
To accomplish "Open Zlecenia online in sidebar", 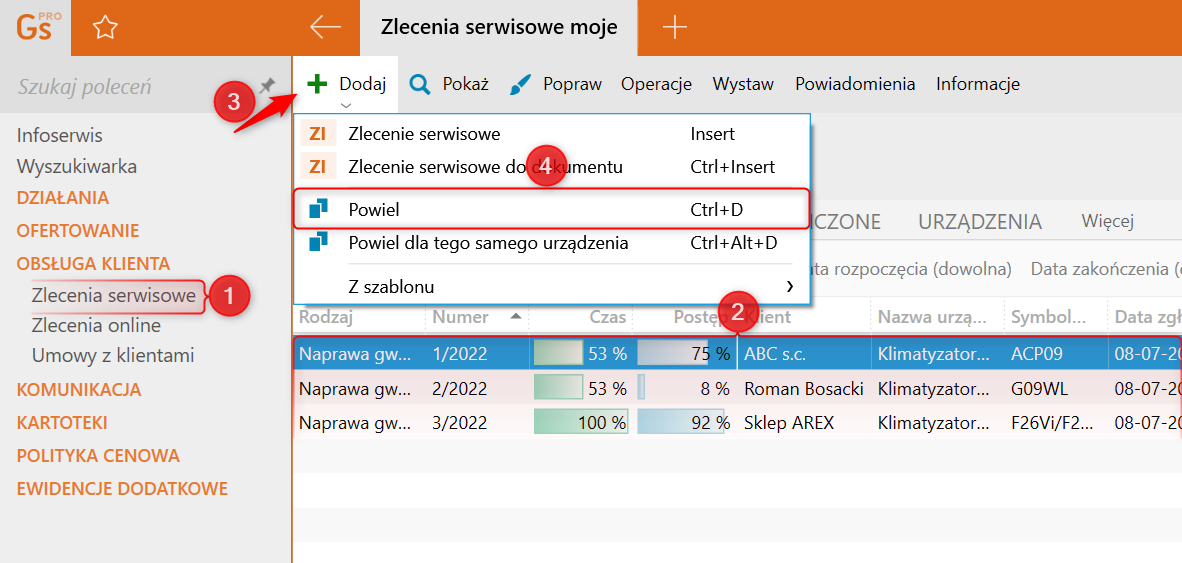I will 96,325.
